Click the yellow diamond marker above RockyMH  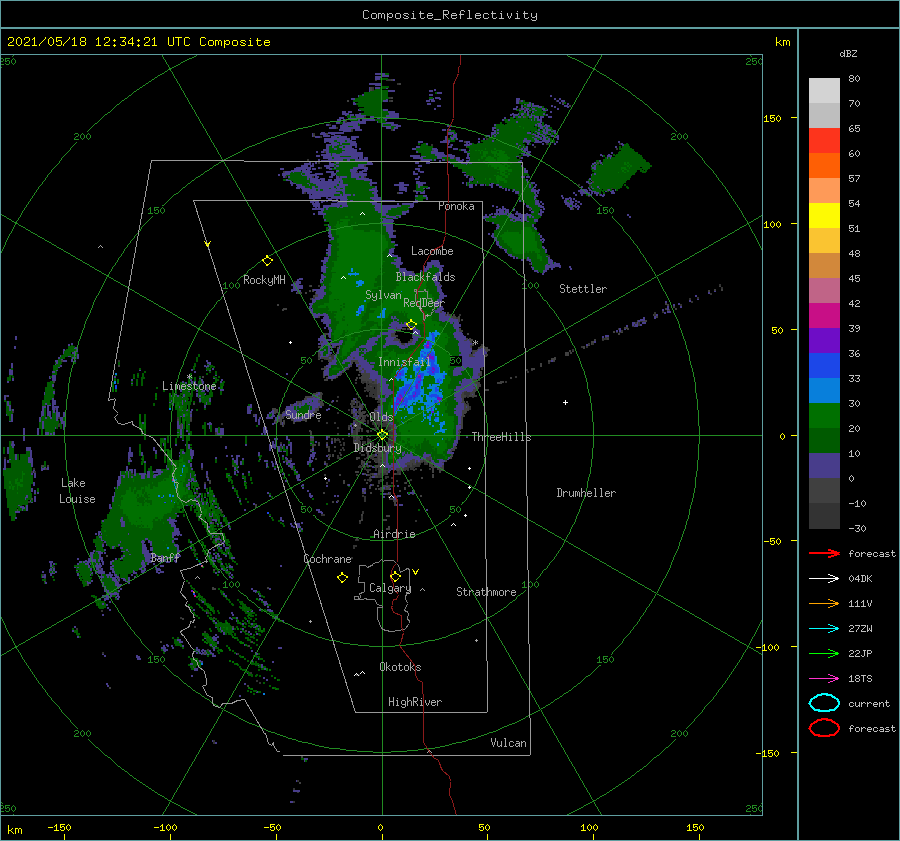(x=267, y=261)
